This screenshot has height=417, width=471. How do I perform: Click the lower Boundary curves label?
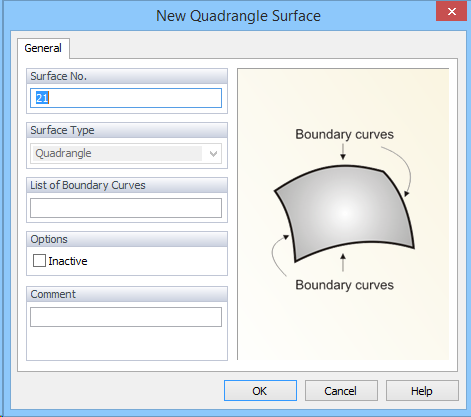point(344,285)
